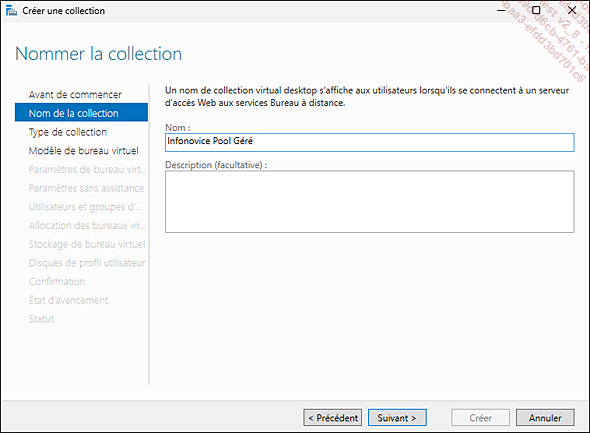The width and height of the screenshot is (590, 433).
Task: Go to Avant de commencer step
Action: coord(75,94)
